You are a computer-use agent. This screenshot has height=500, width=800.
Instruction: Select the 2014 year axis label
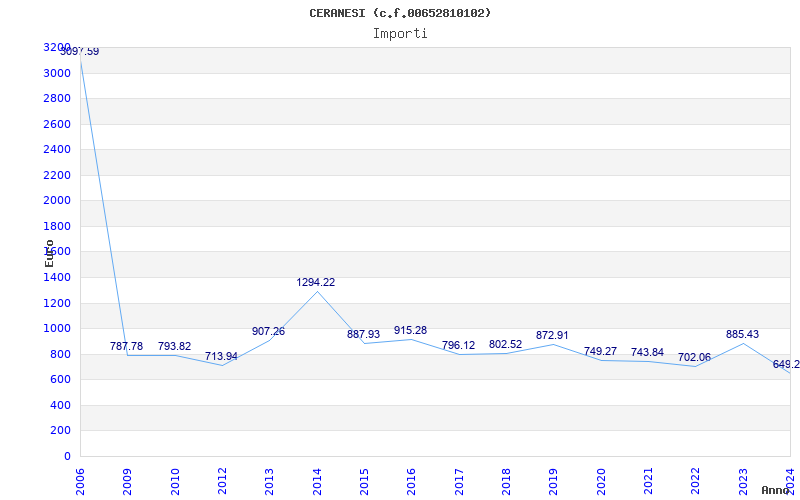coord(317,481)
